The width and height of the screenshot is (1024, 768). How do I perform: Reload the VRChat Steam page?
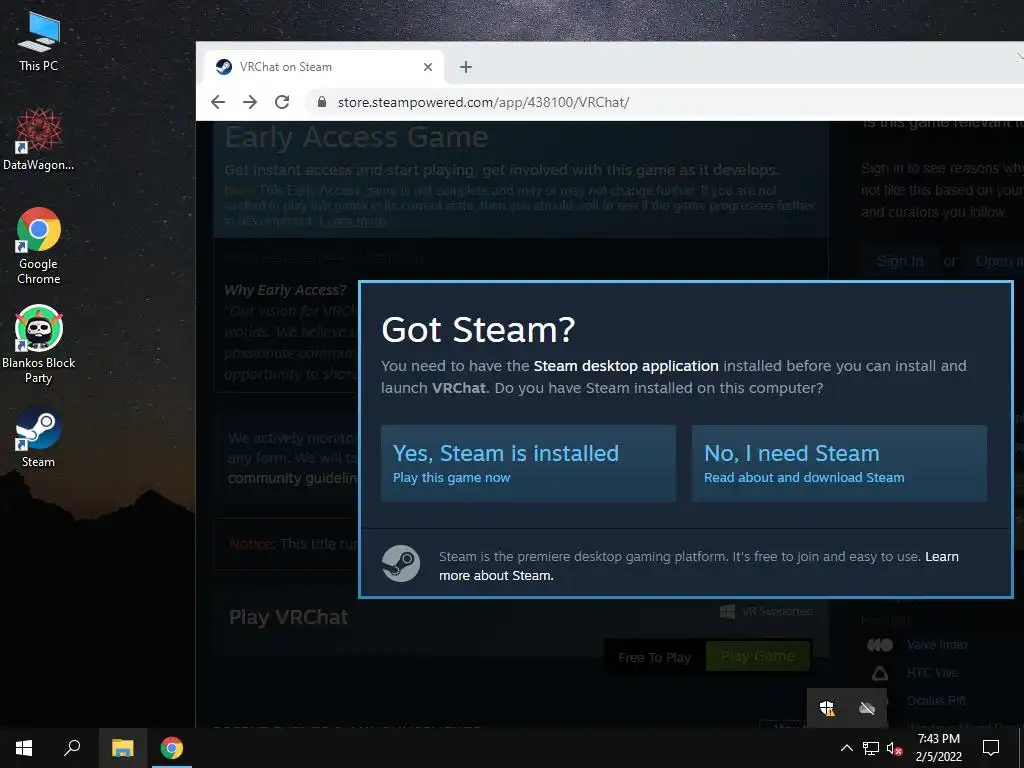coord(282,102)
